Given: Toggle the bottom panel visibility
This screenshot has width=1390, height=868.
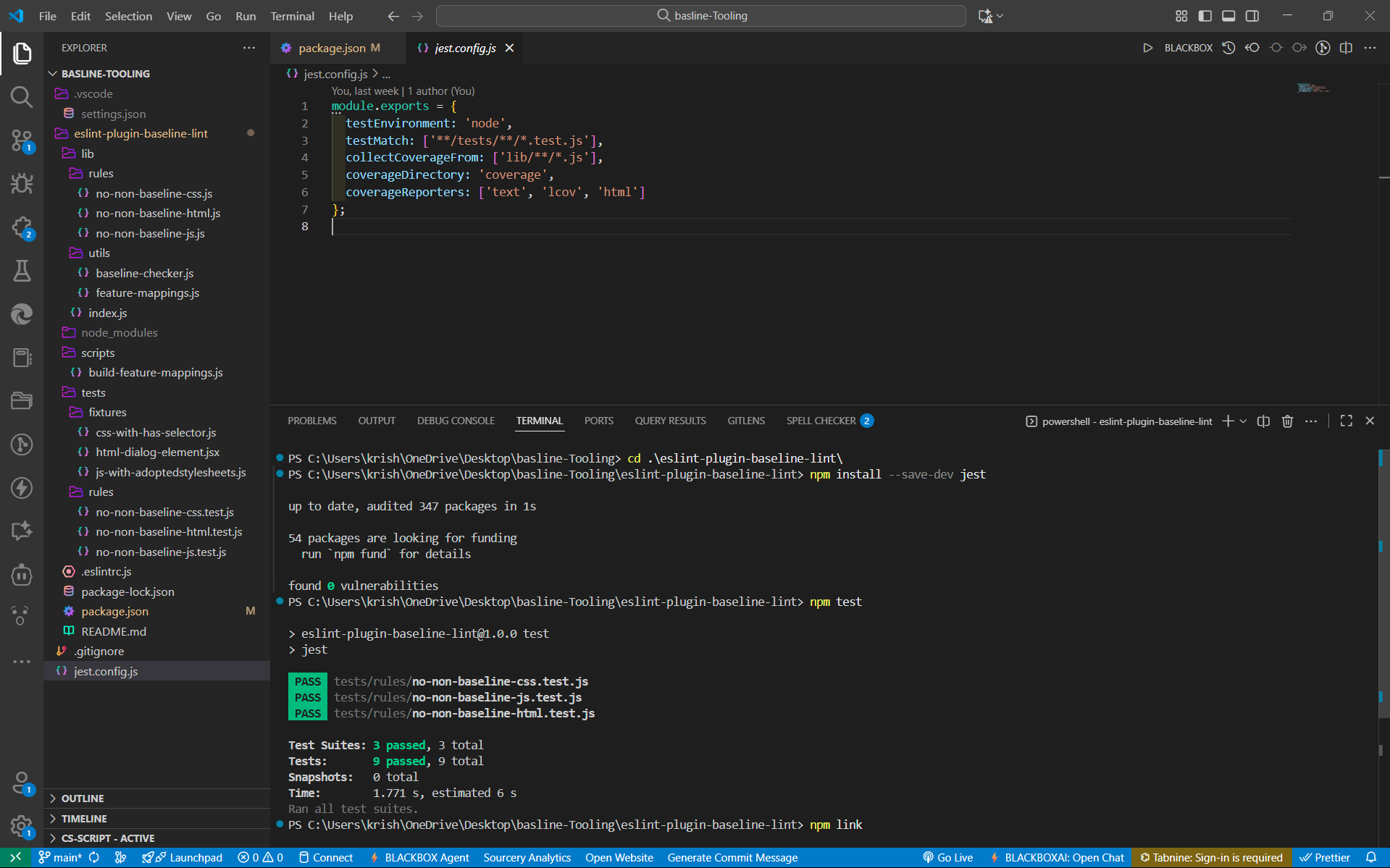Looking at the screenshot, I should point(1228,16).
